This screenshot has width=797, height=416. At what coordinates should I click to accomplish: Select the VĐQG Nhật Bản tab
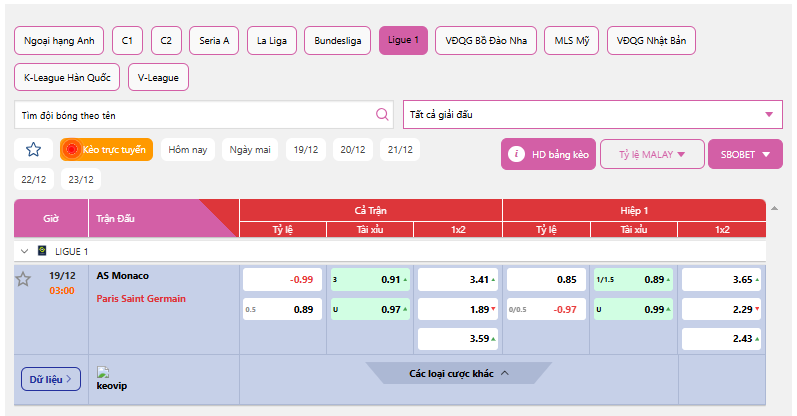[651, 41]
